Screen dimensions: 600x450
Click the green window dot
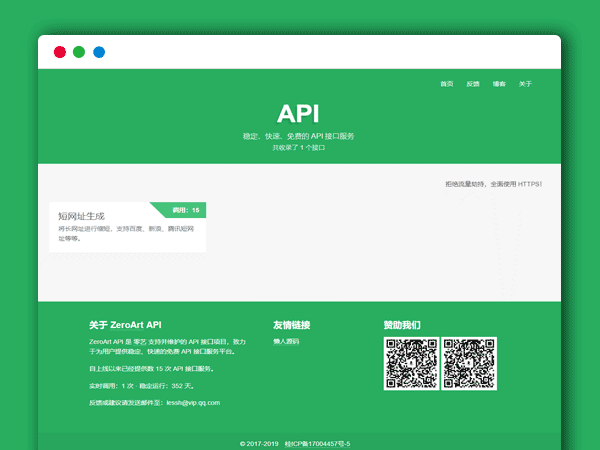(x=79, y=52)
